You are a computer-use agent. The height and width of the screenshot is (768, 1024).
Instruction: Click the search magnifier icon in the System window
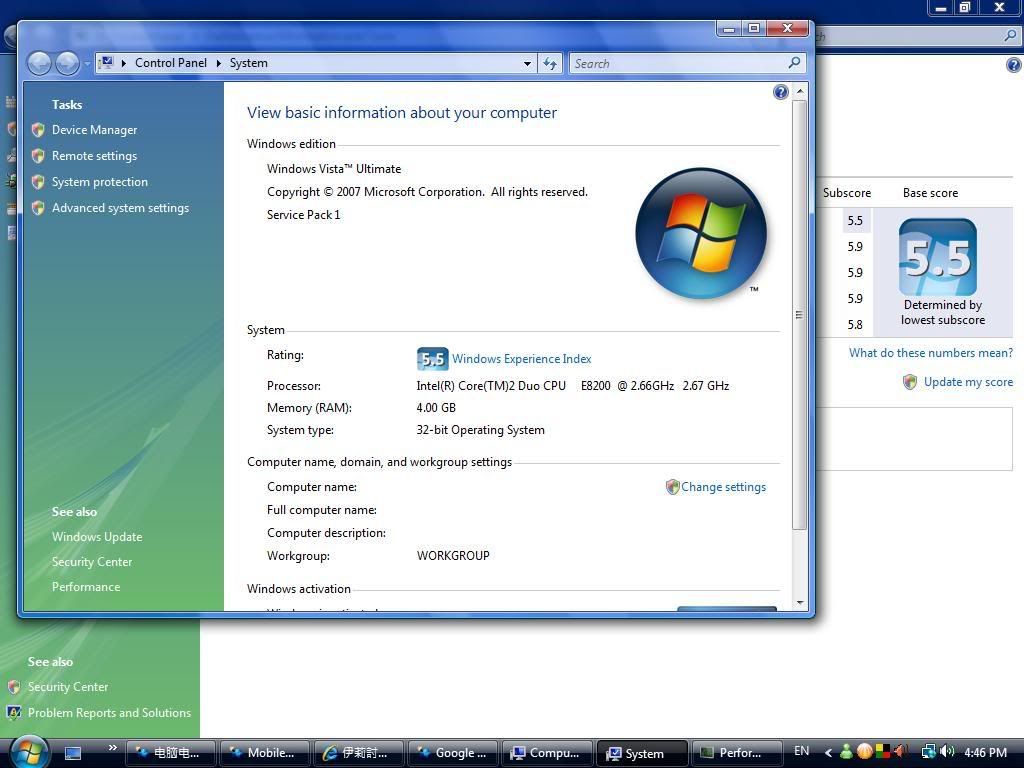795,63
